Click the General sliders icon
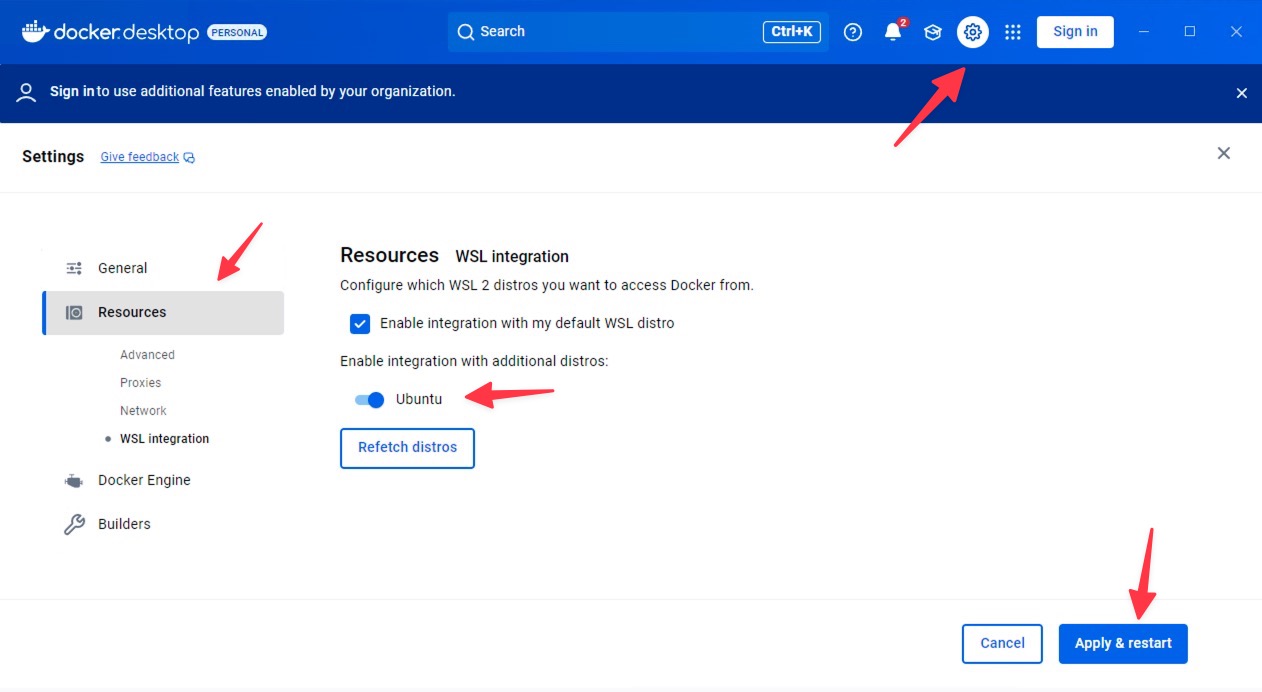The width and height of the screenshot is (1262, 692). pyautogui.click(x=74, y=268)
